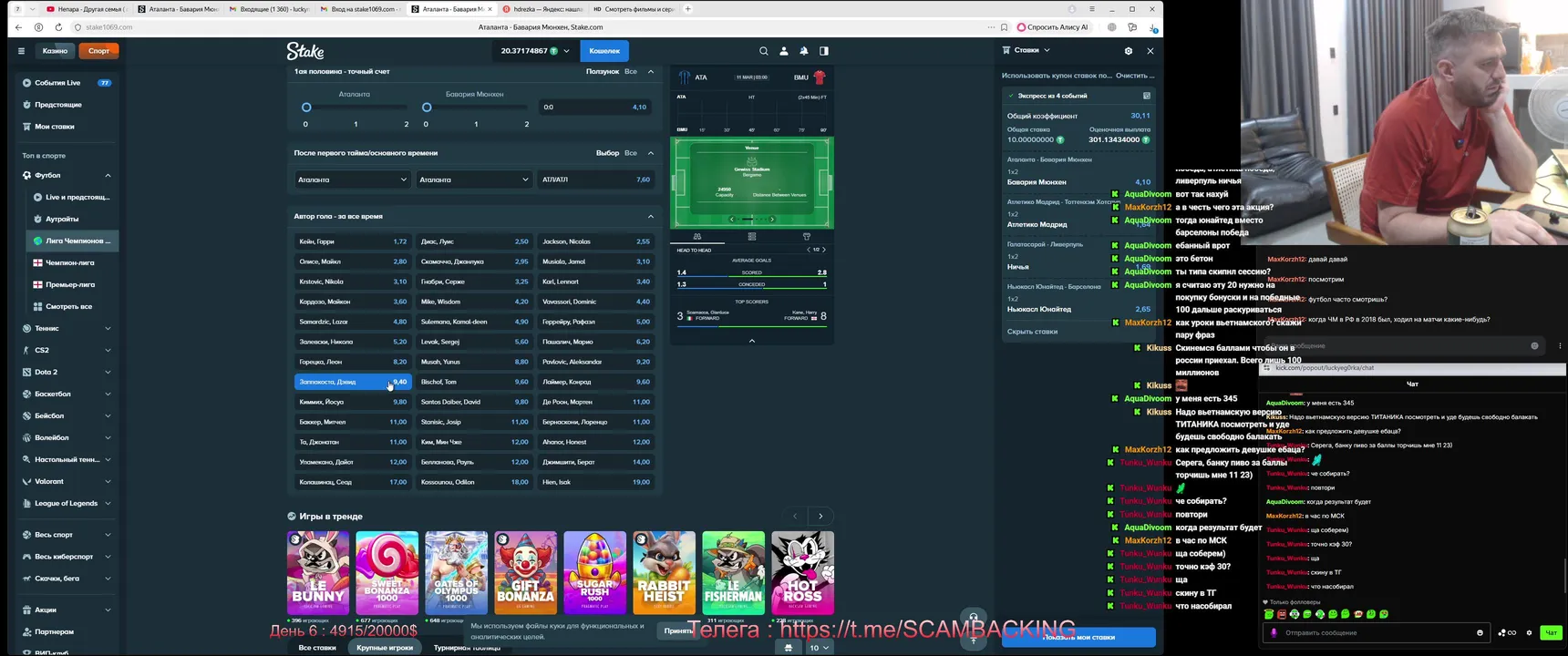
Task: Expand the Теннис section
Action: pos(108,328)
